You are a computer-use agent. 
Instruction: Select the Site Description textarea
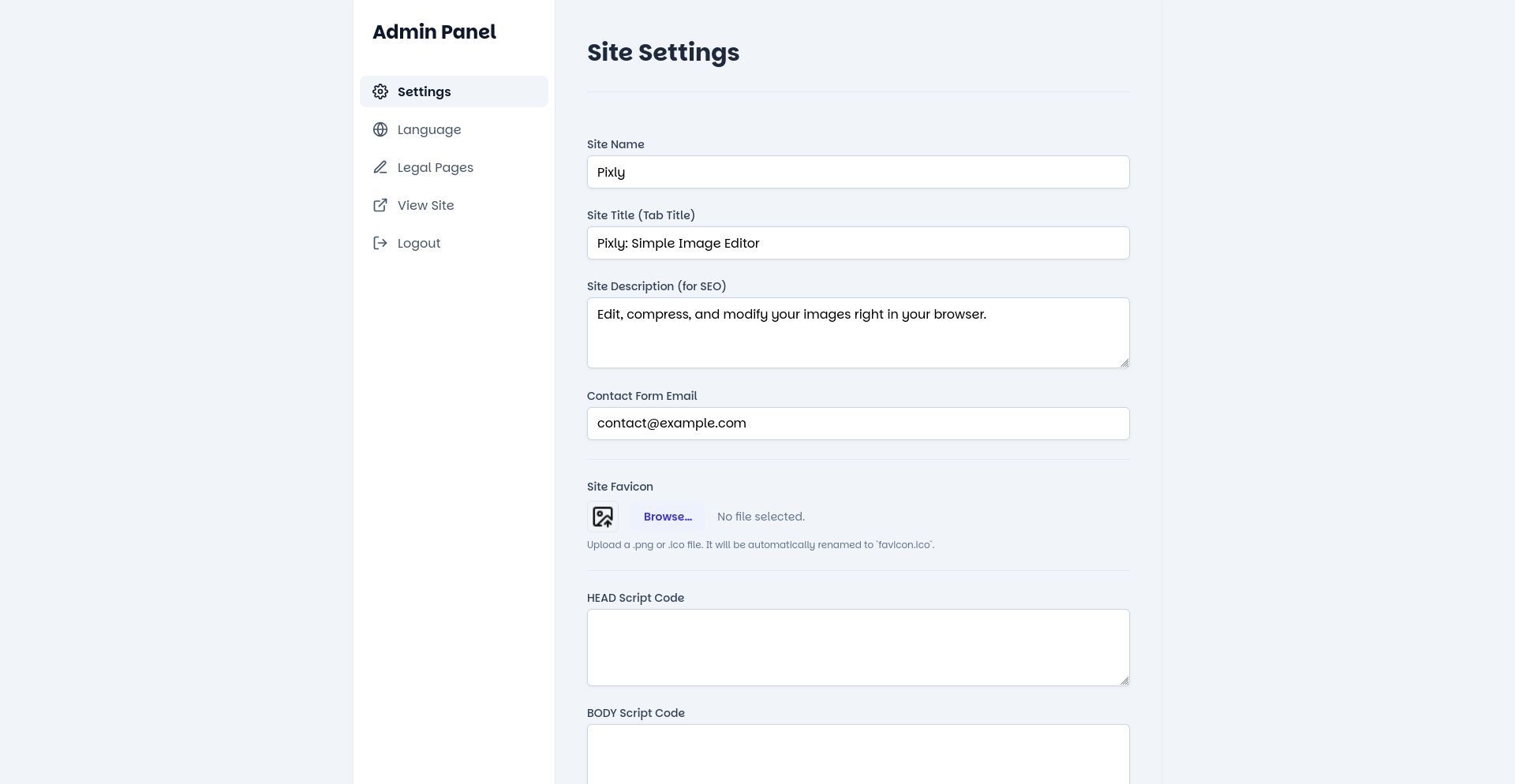[x=858, y=332]
